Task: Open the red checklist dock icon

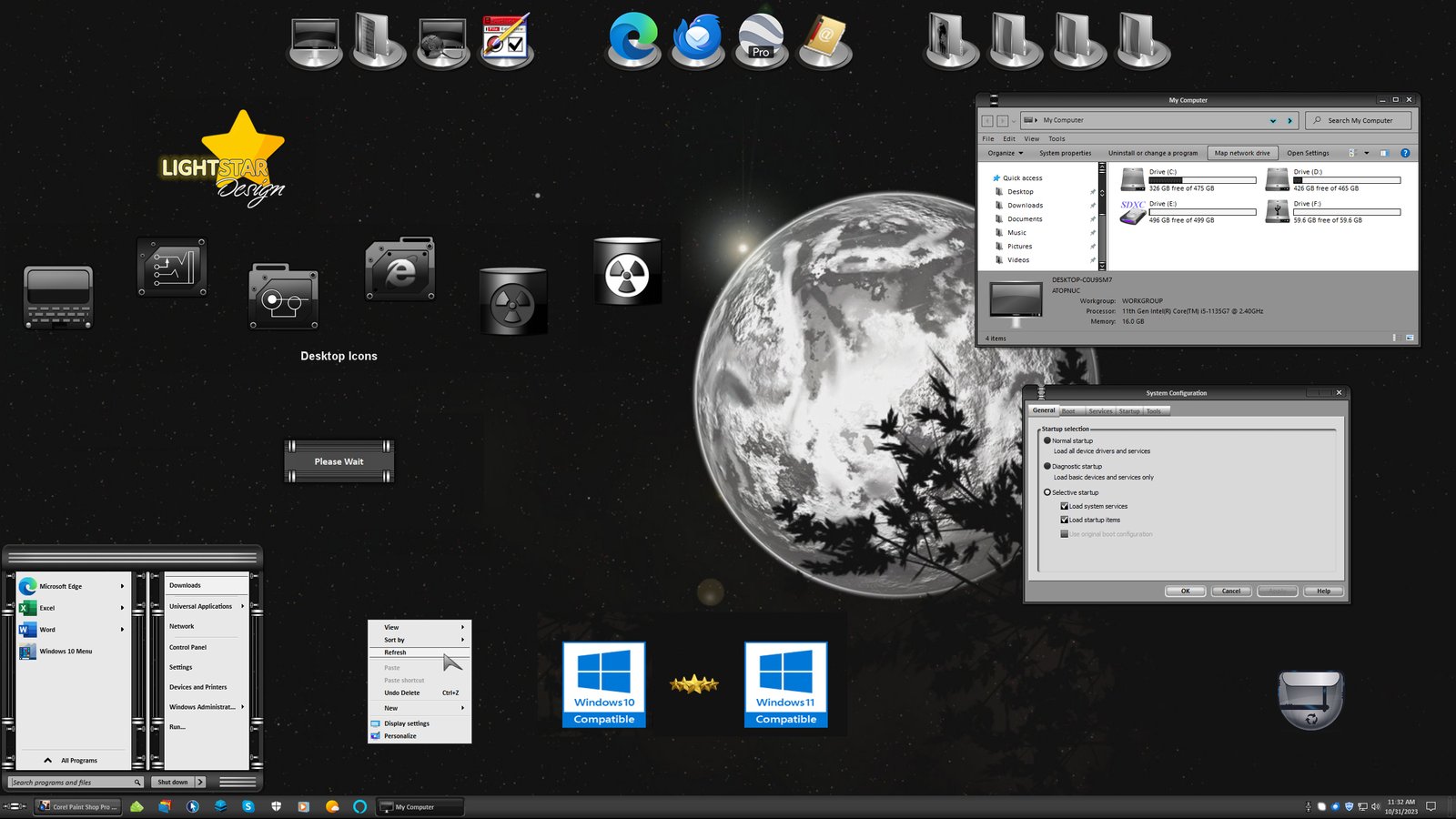Action: point(505,39)
